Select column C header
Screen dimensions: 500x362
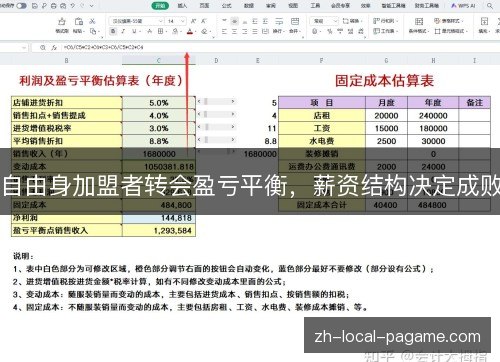tap(159, 61)
